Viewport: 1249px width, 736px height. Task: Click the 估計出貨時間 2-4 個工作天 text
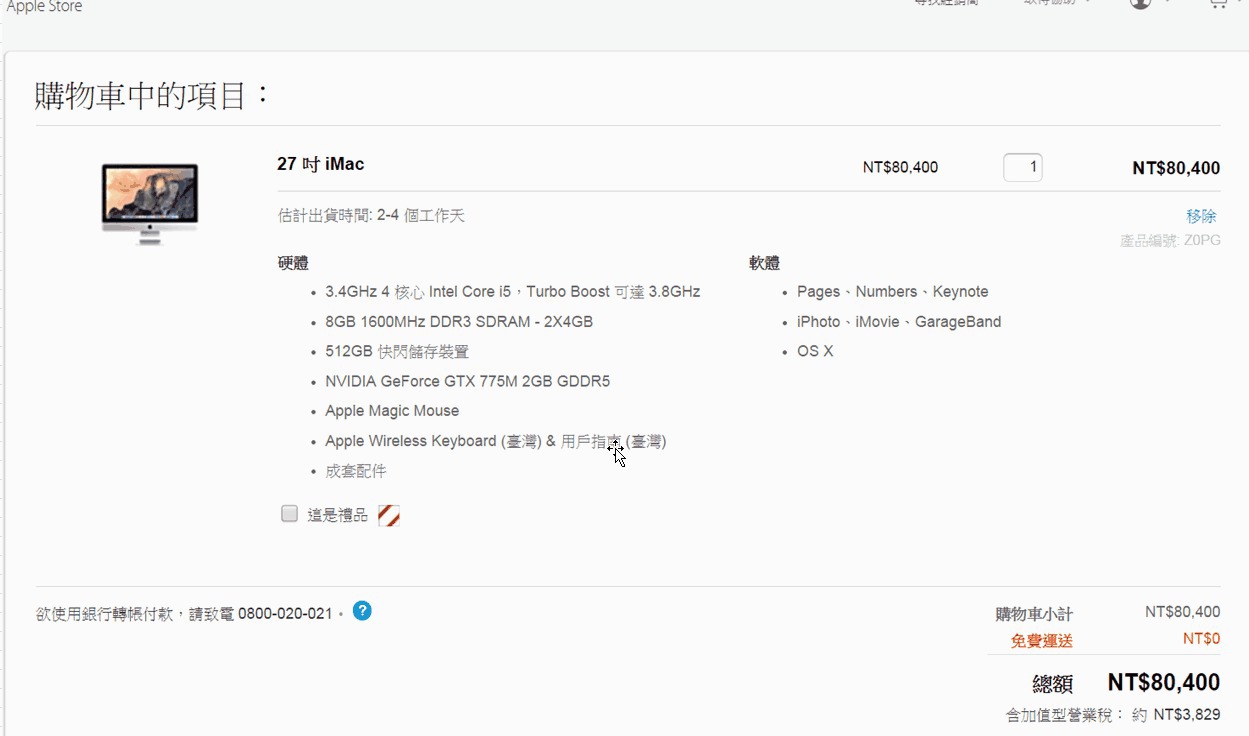pos(371,216)
